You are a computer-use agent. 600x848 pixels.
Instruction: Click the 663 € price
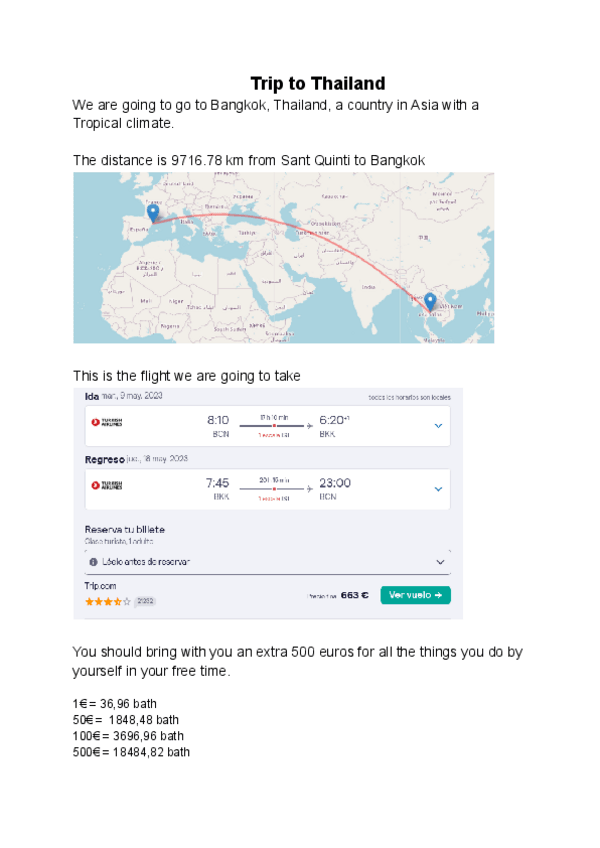coord(355,595)
